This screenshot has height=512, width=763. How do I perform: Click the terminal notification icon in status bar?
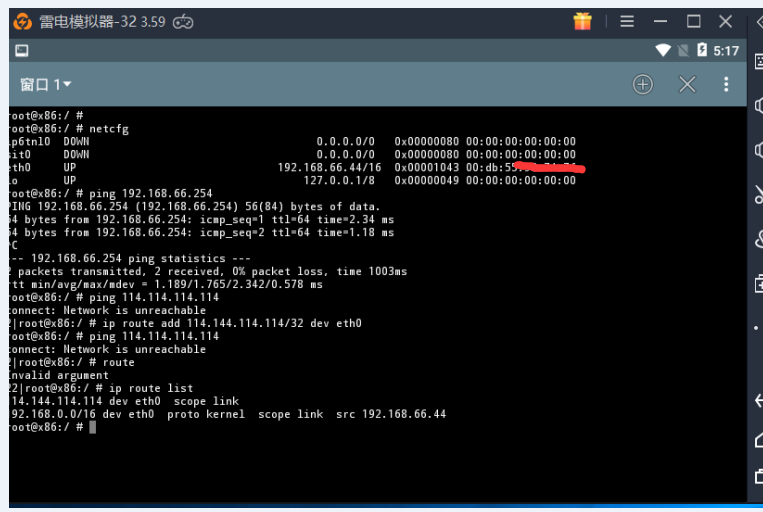point(22,50)
